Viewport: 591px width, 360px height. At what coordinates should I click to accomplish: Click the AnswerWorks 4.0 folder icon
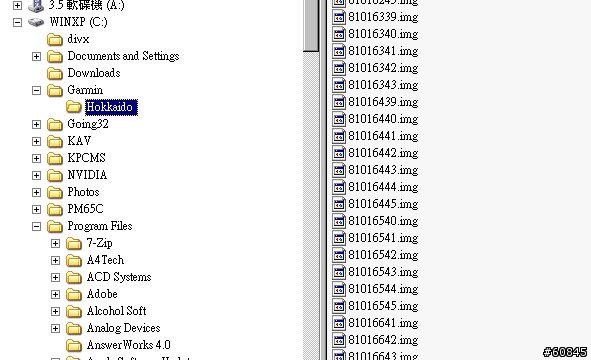[73, 345]
